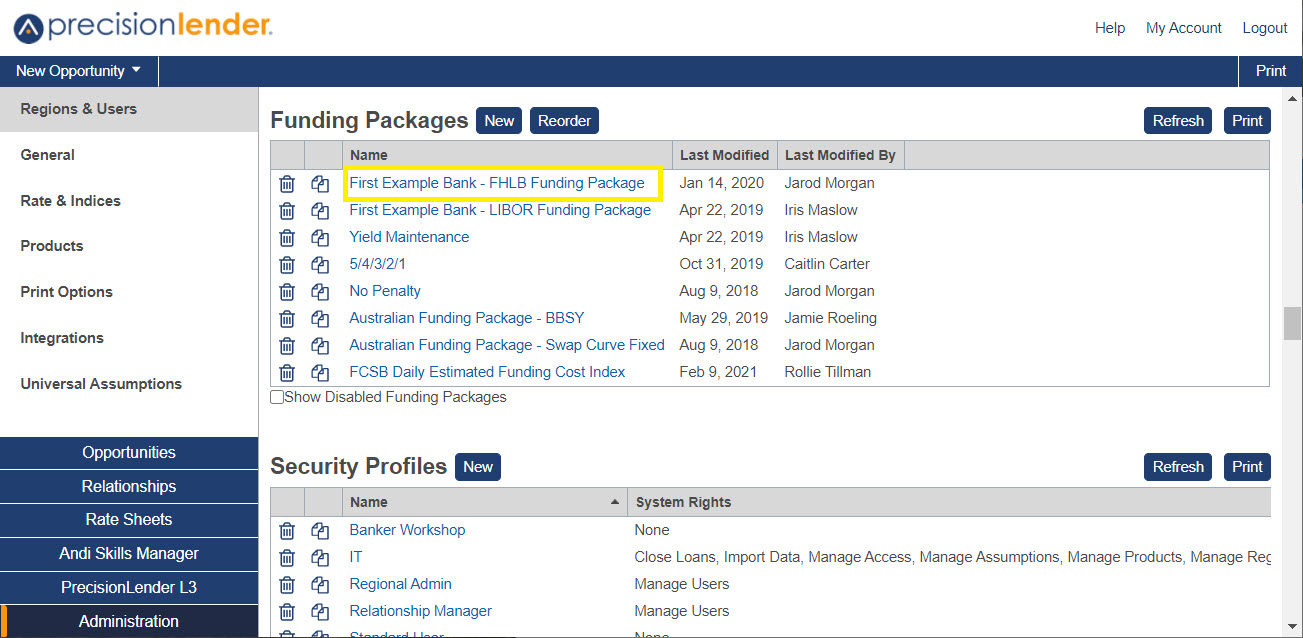
Task: Open the New Opportunity dropdown
Action: (79, 71)
